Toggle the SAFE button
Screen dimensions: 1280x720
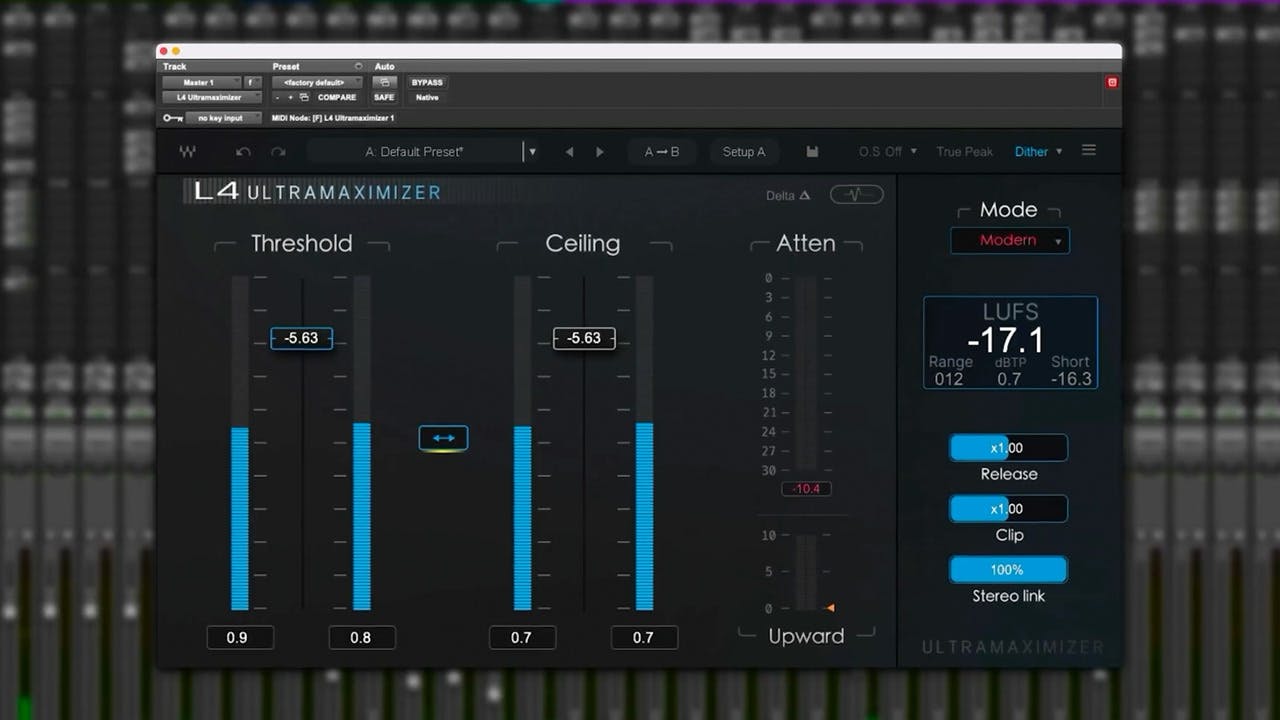(x=384, y=97)
